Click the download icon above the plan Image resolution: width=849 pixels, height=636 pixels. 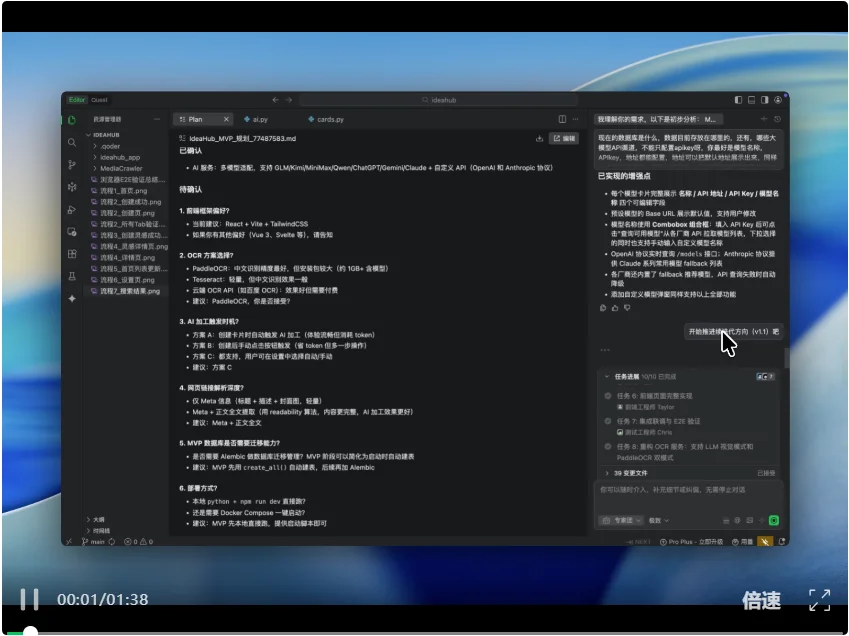tap(540, 138)
